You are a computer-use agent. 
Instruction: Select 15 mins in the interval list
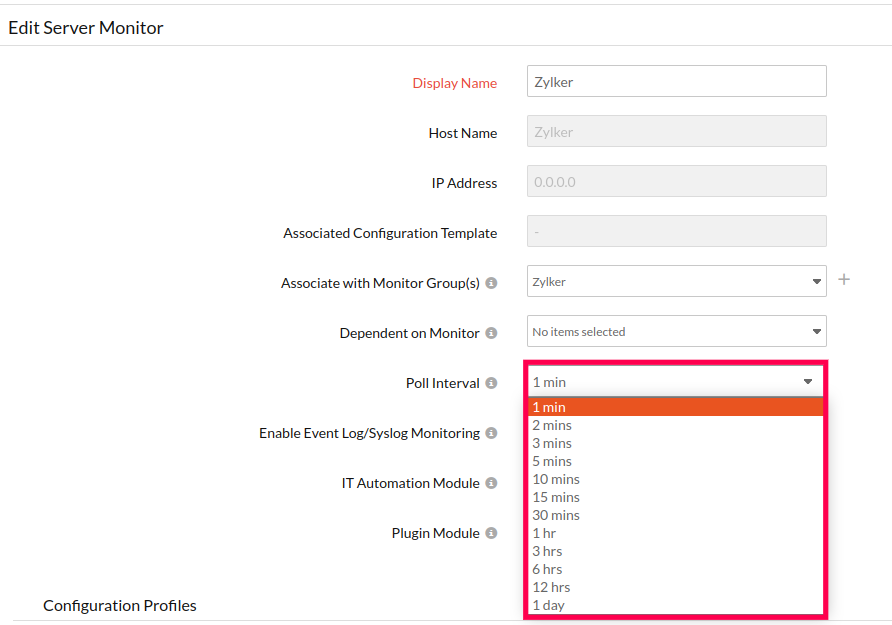tap(676, 497)
